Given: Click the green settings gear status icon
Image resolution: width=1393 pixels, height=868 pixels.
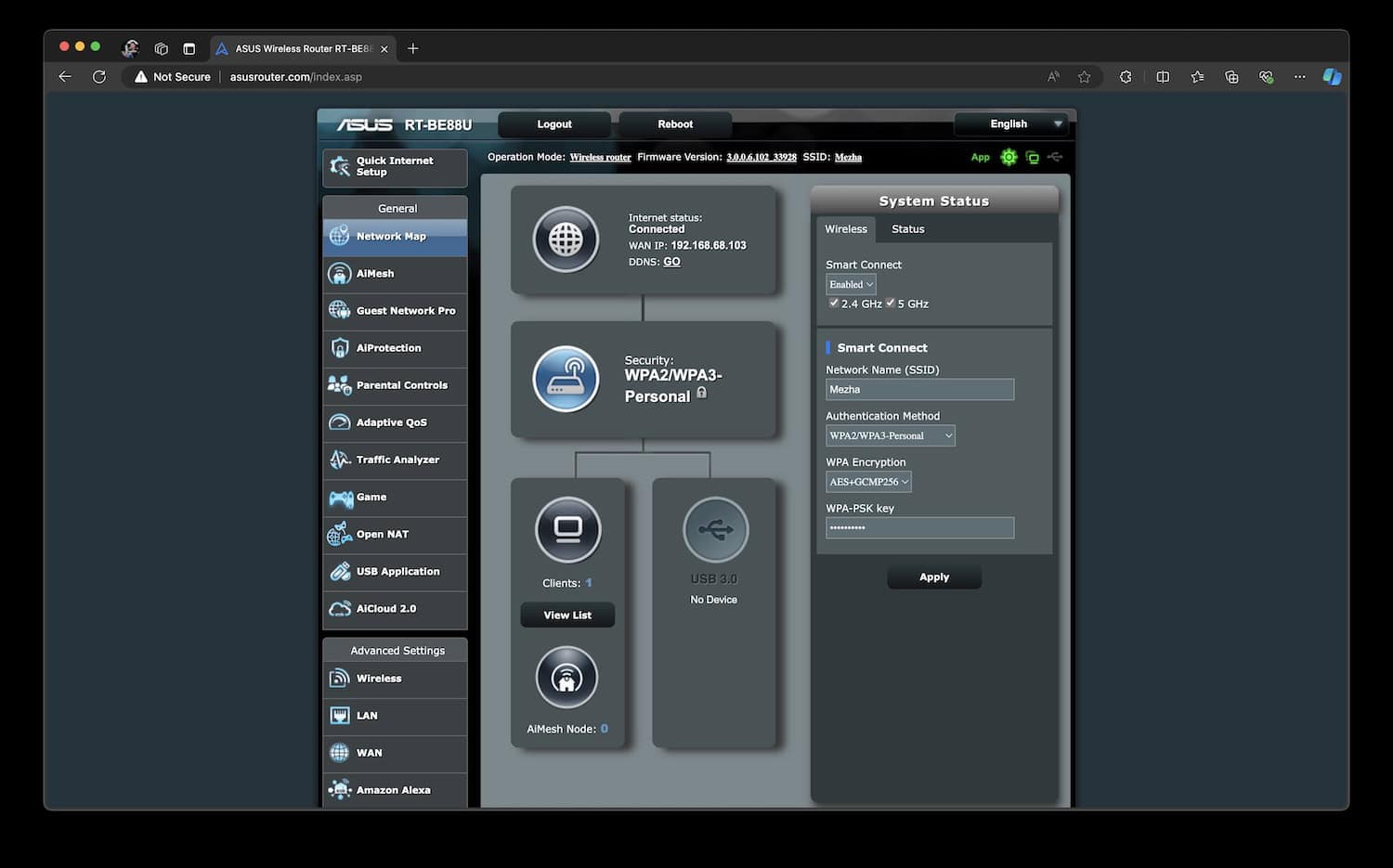Looking at the screenshot, I should point(1009,157).
